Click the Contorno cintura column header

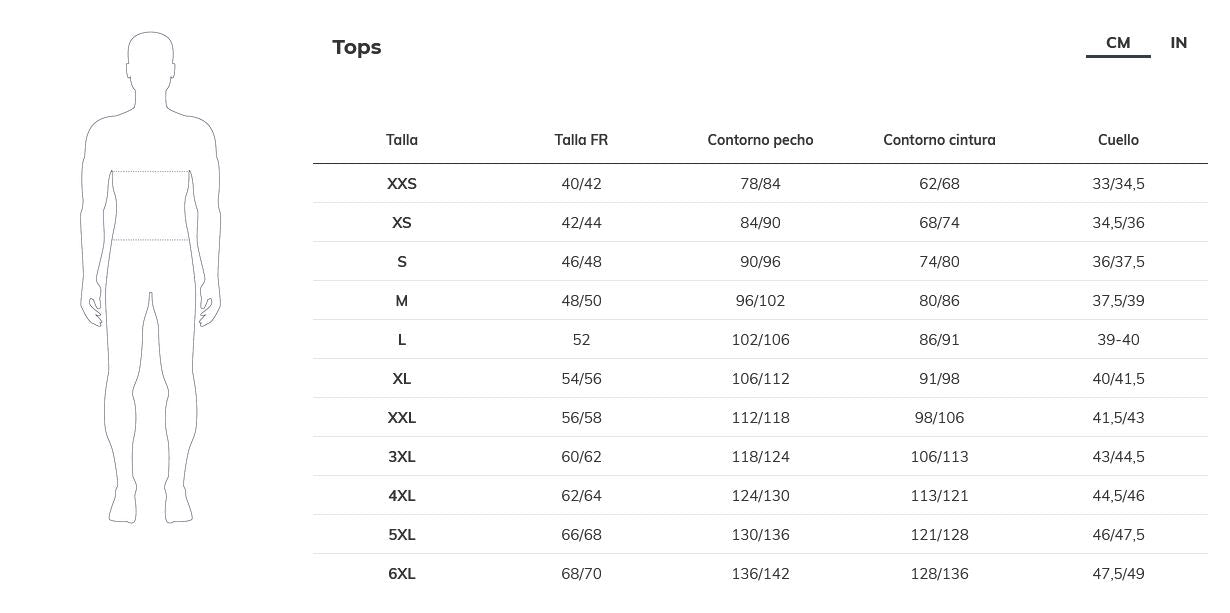coord(939,140)
